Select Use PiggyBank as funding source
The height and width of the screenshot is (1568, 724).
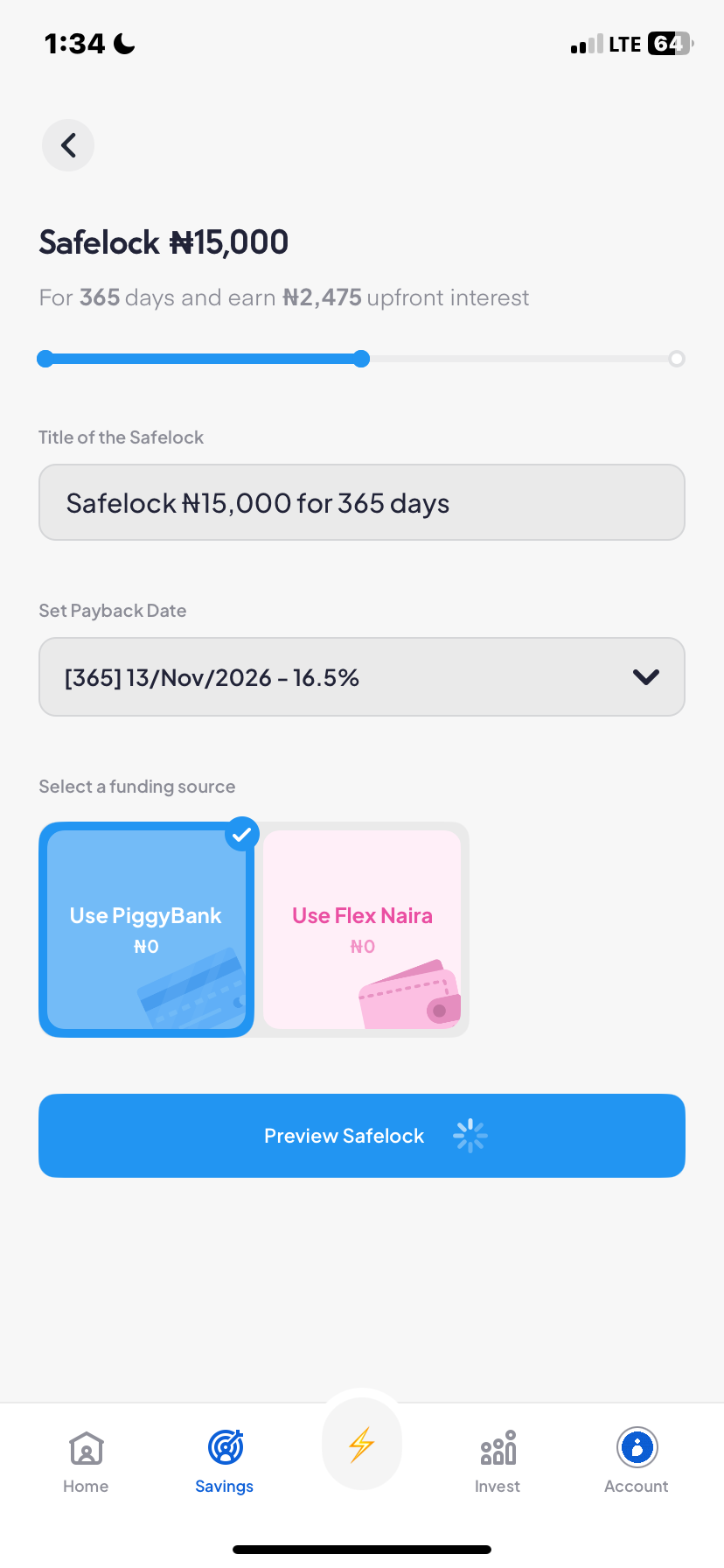pos(146,929)
